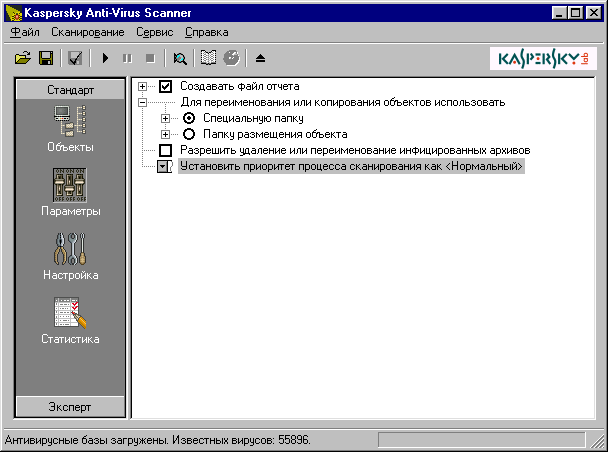This screenshot has height=452, width=608.
Task: Click the magnifier report view icon
Action: [x=180, y=59]
